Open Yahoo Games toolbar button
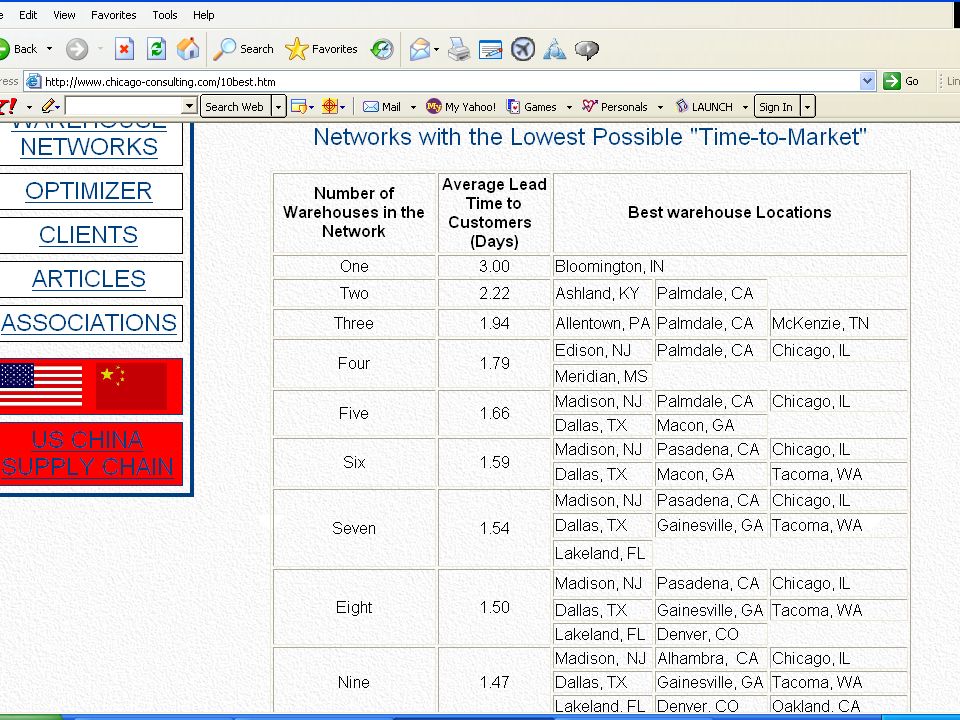The height and width of the screenshot is (720, 960). click(x=531, y=107)
